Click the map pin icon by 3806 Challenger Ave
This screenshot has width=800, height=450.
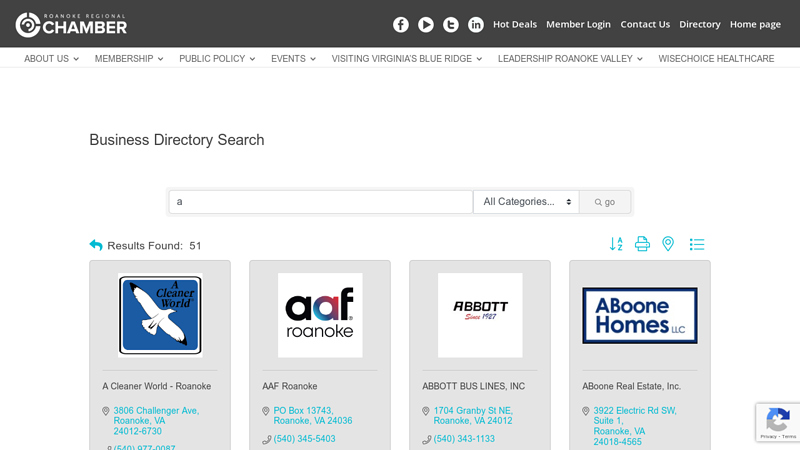(106, 411)
